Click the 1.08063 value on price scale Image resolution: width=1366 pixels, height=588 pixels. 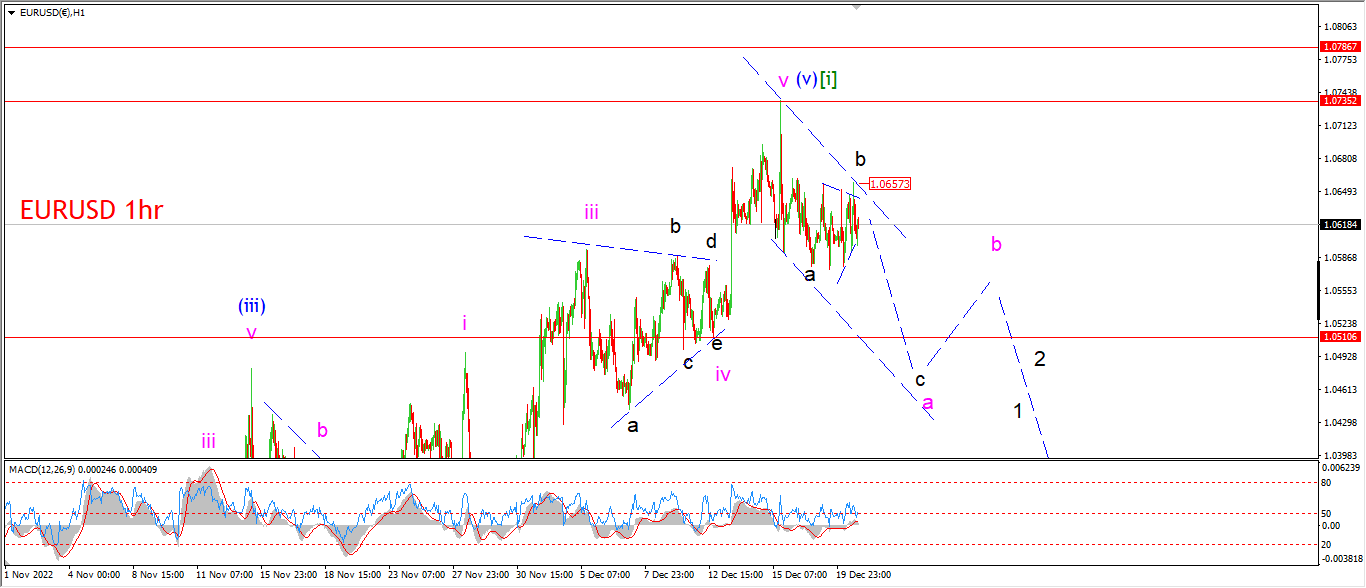click(1340, 27)
